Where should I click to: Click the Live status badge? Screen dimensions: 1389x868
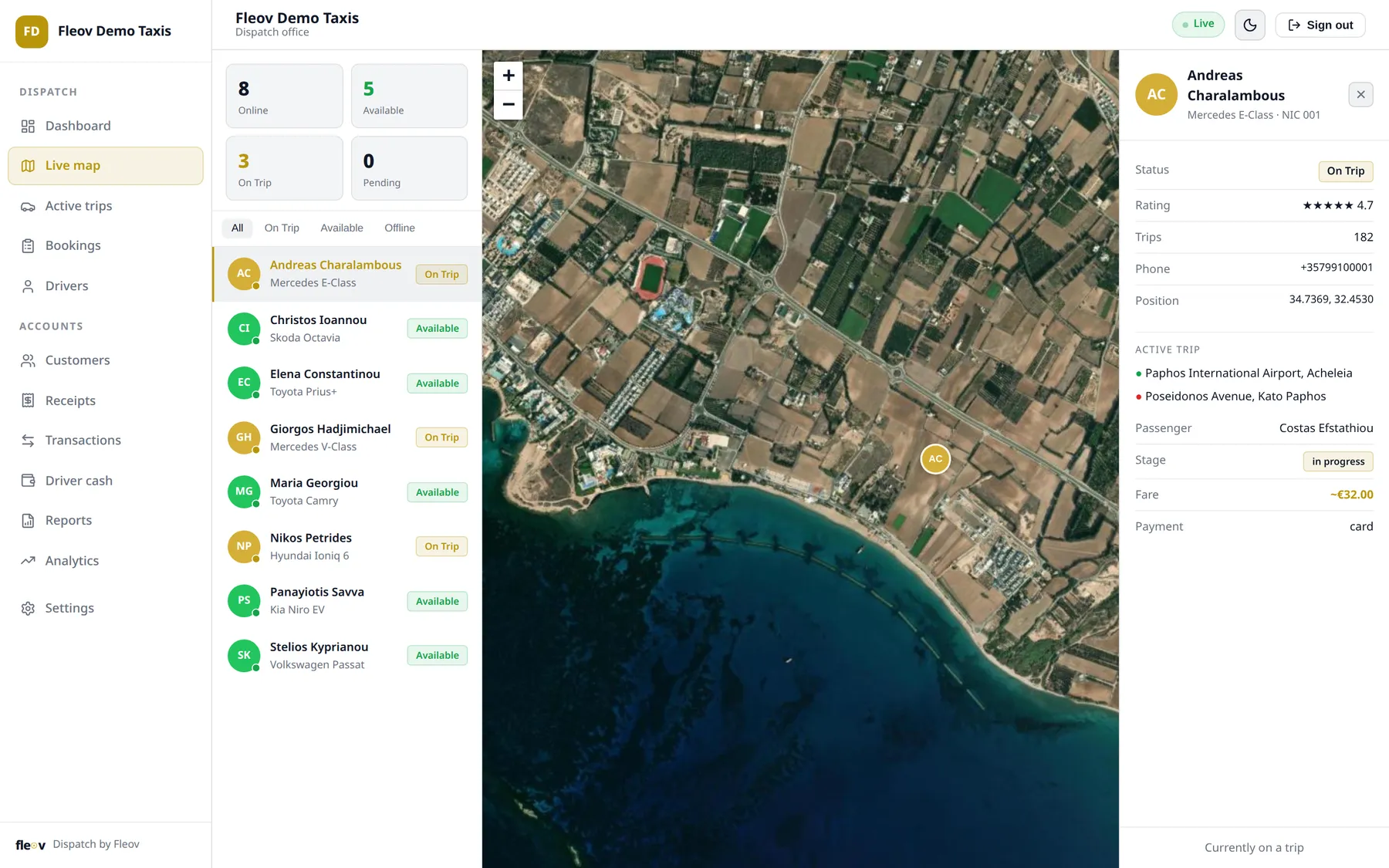click(x=1198, y=25)
